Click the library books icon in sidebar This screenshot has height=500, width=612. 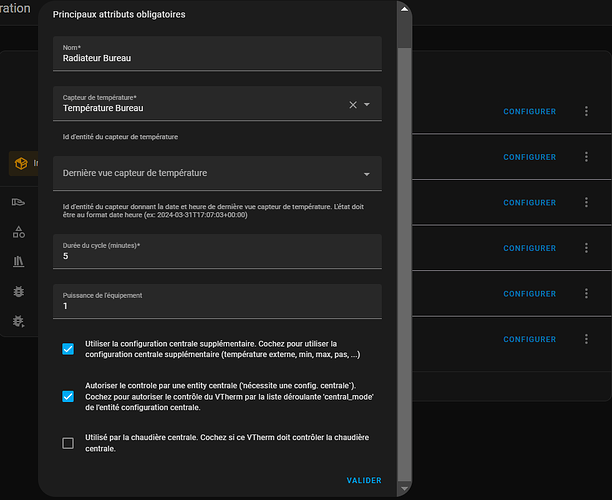coord(18,261)
